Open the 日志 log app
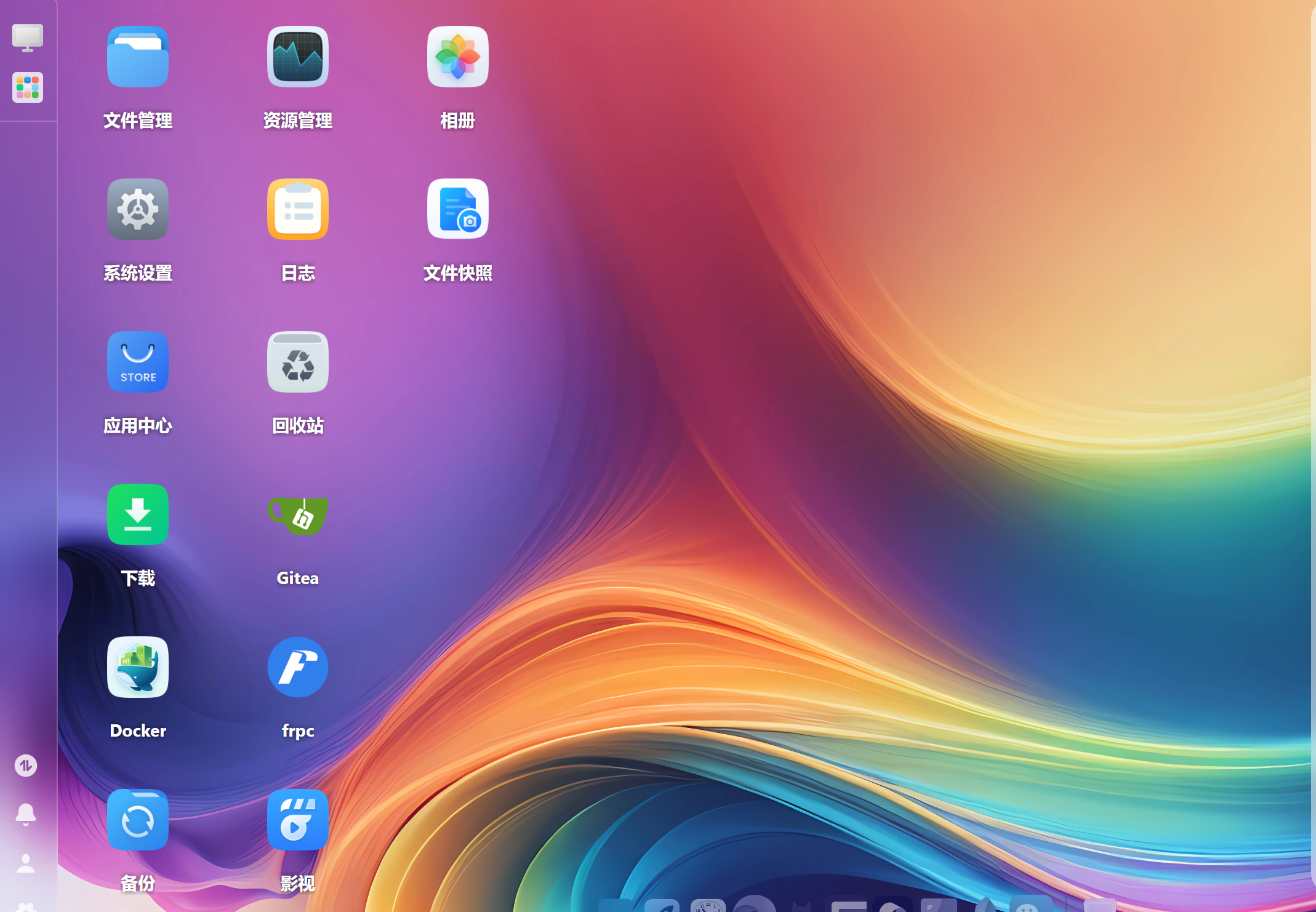 click(297, 210)
